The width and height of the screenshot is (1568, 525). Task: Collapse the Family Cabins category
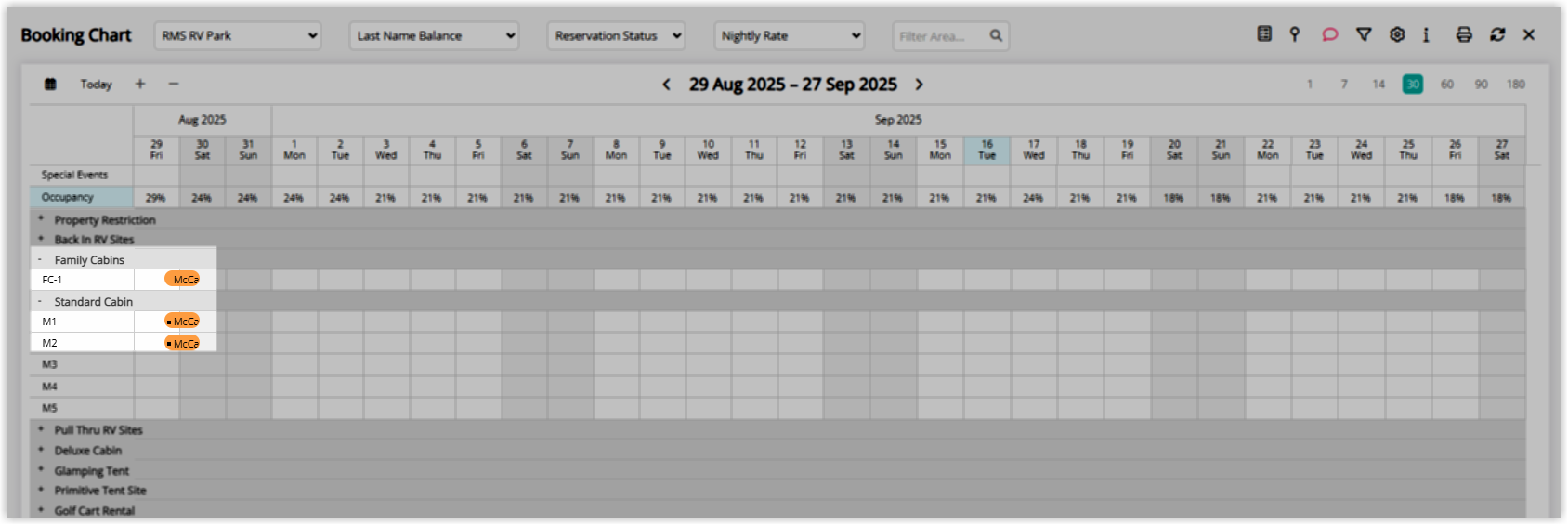[40, 260]
